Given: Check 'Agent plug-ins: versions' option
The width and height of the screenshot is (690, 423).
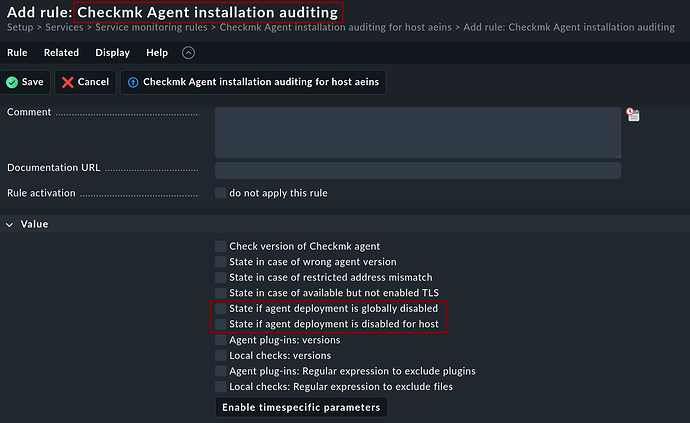Looking at the screenshot, I should coord(220,340).
